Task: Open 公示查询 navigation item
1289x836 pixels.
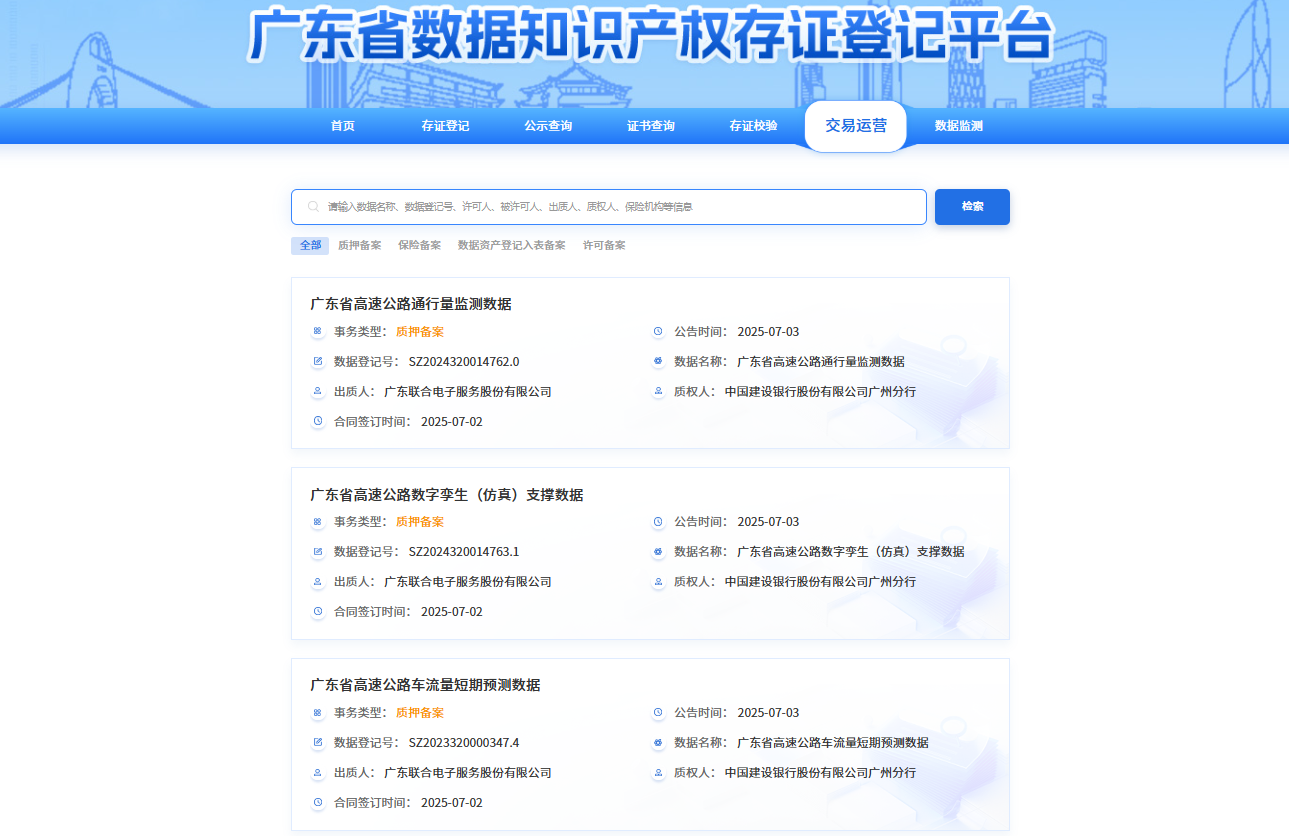Action: coord(548,126)
